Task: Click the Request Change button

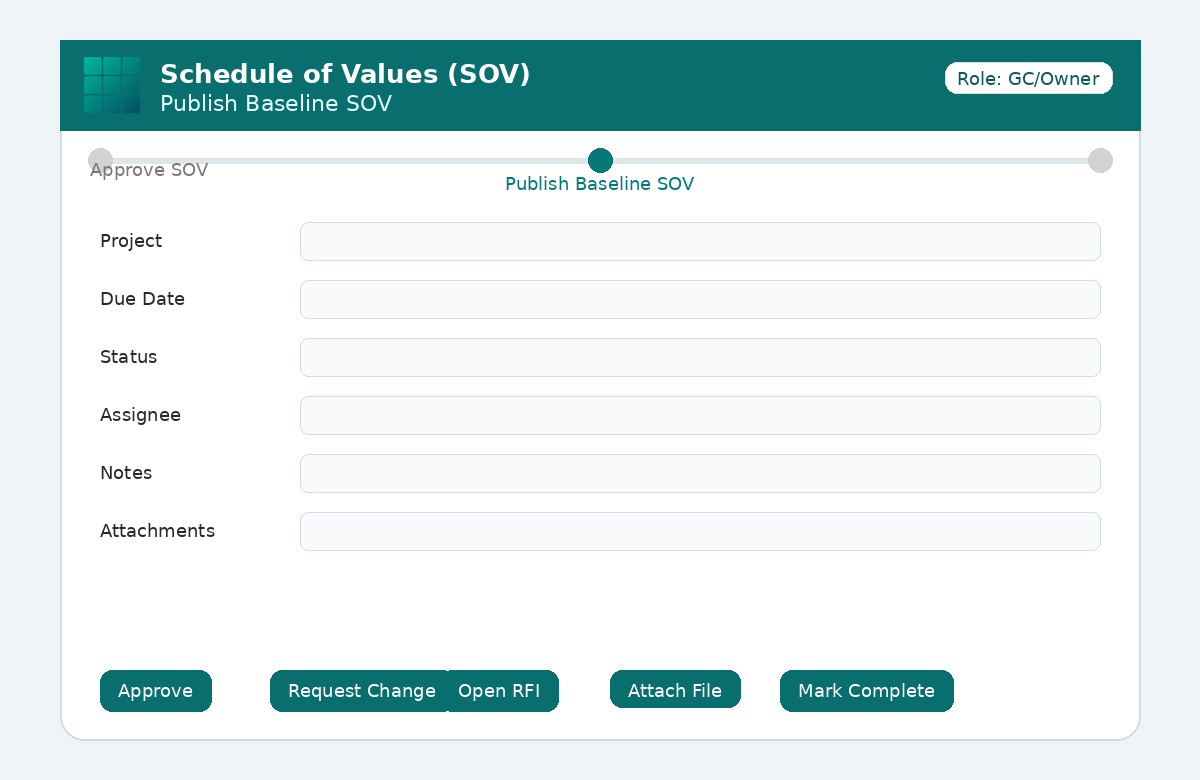Action: 358,691
